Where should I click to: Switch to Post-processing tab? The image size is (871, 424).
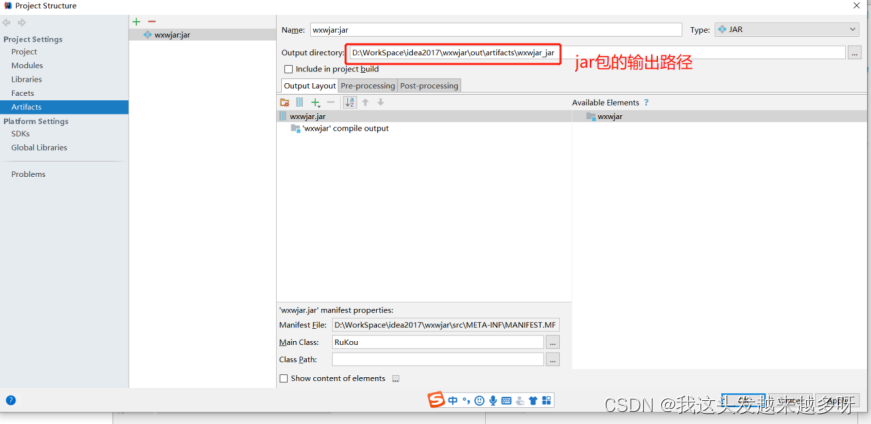[429, 86]
